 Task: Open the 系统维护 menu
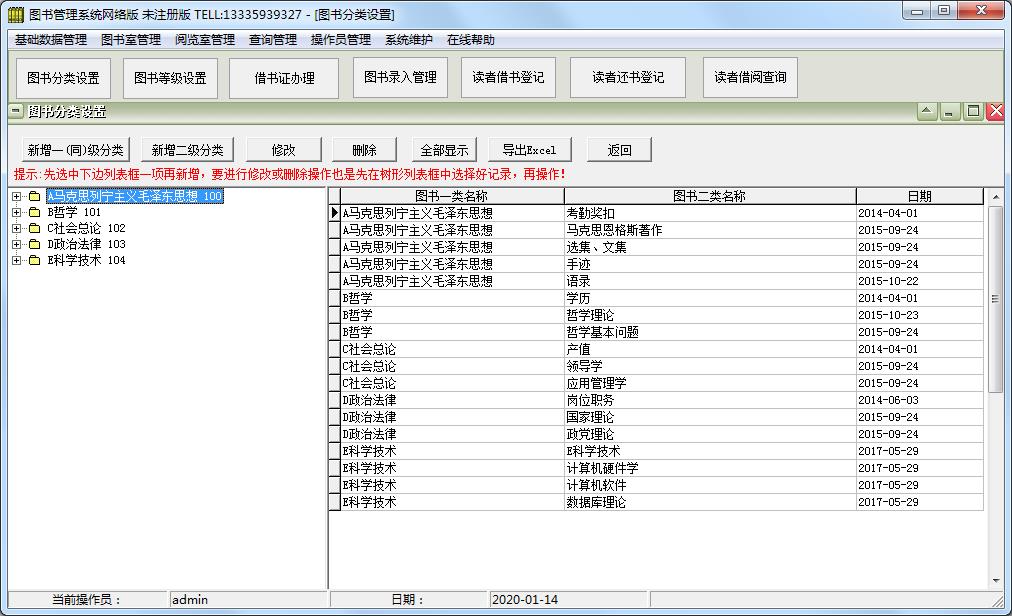tap(409, 40)
